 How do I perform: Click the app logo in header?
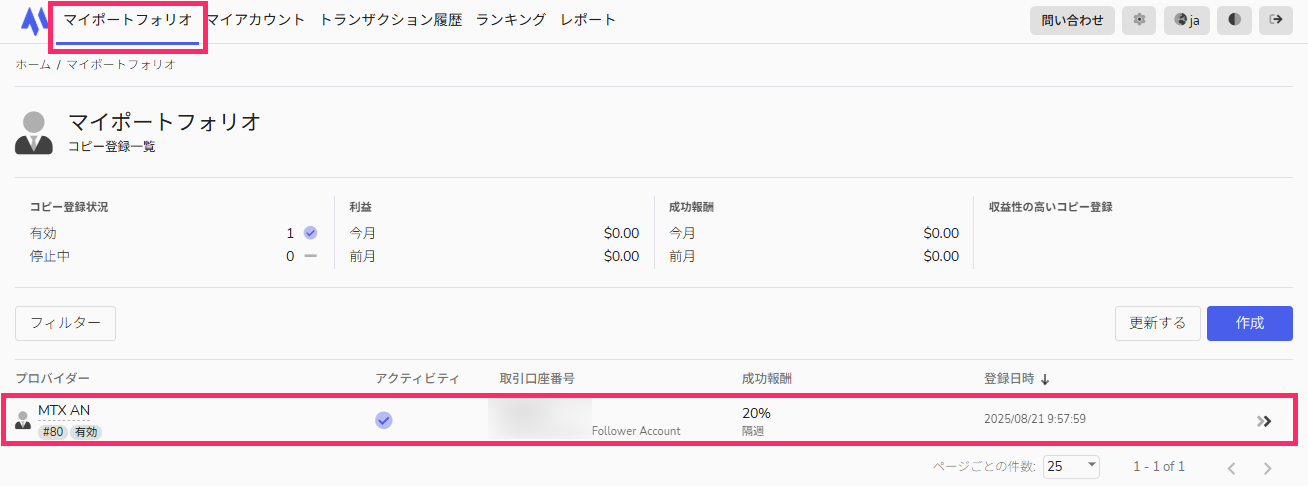point(33,20)
